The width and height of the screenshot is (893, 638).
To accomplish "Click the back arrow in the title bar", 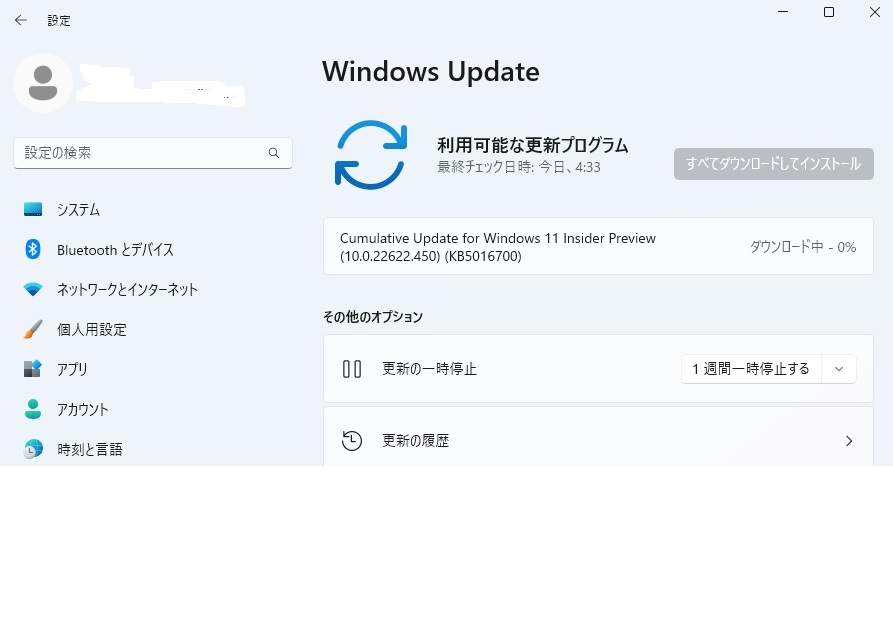I will [20, 20].
